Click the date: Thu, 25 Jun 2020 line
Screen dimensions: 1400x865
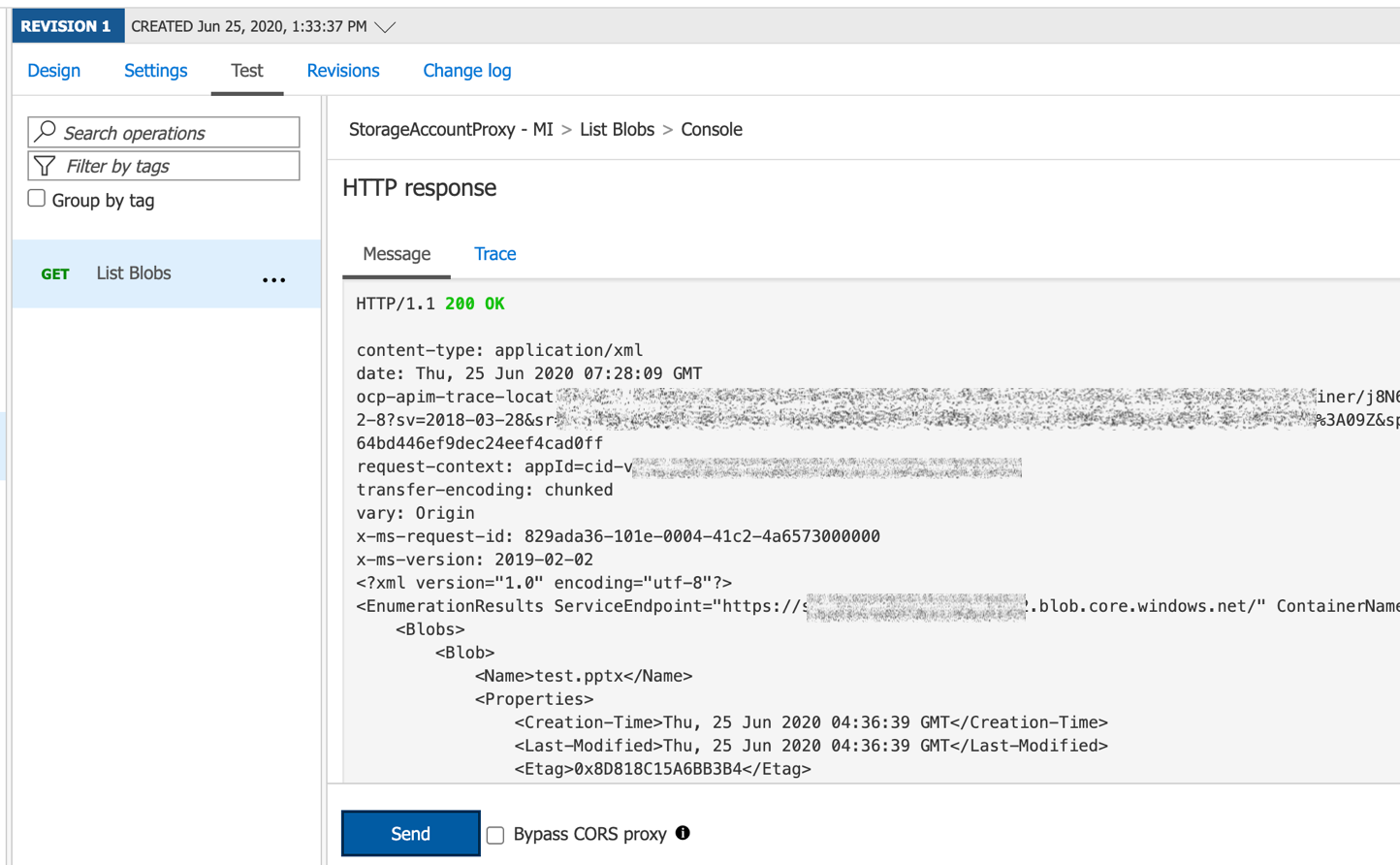[529, 373]
